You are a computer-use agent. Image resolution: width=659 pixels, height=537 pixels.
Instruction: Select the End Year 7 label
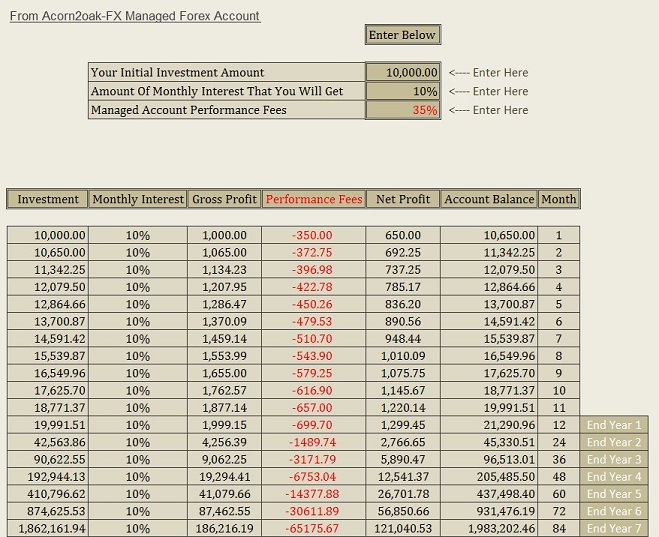coord(614,528)
